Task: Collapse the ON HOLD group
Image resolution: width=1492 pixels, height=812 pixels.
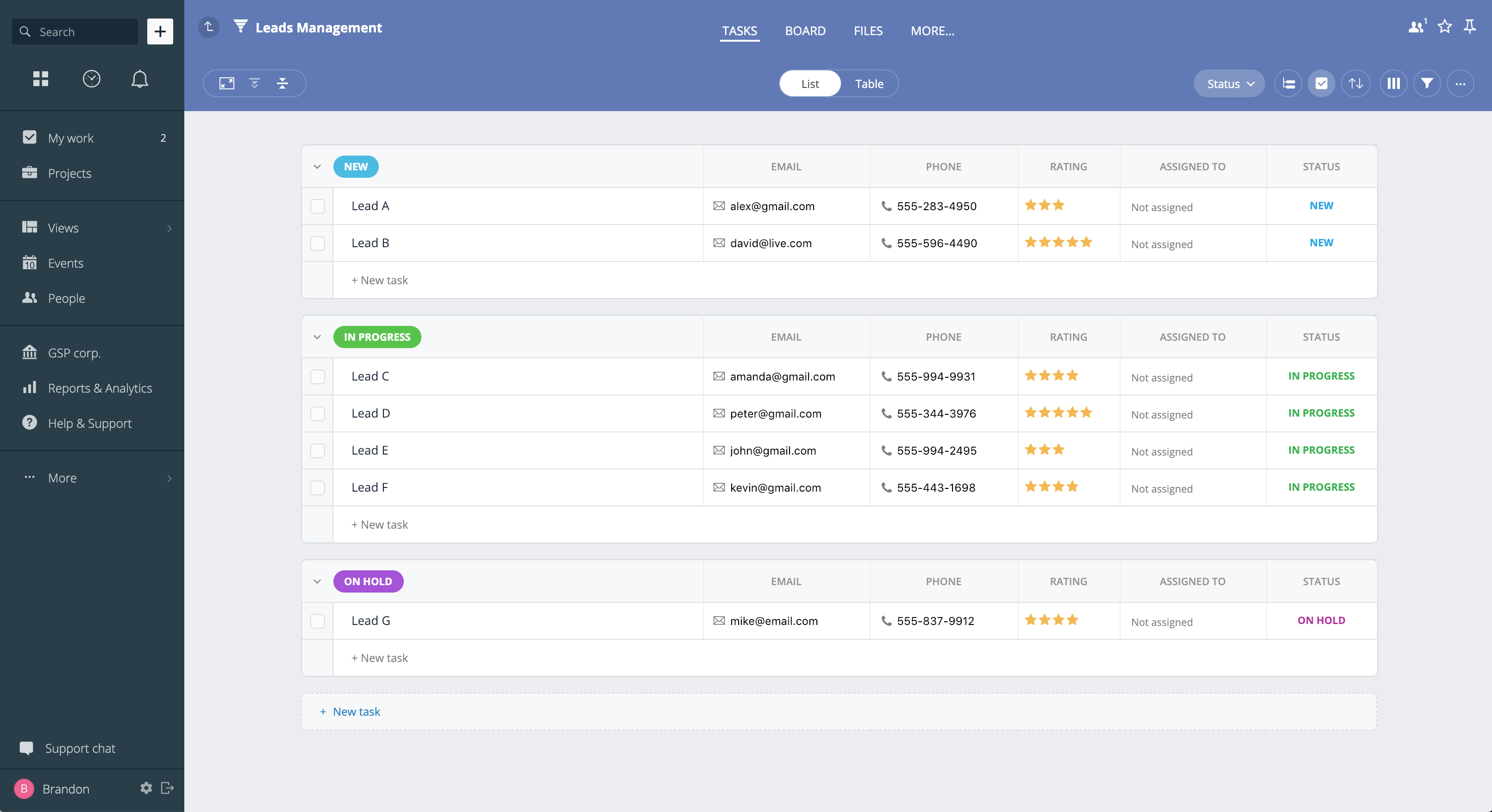Action: [x=317, y=581]
